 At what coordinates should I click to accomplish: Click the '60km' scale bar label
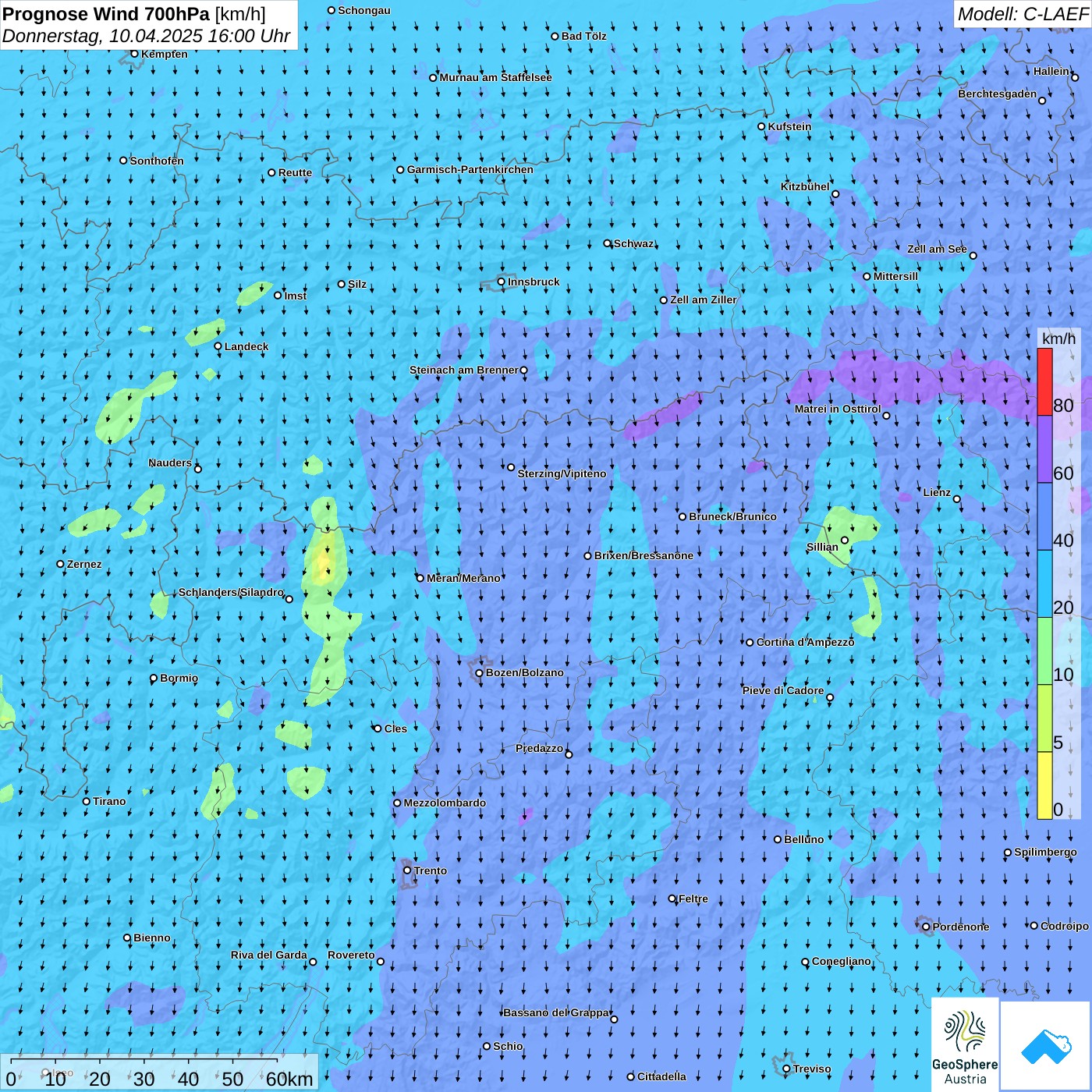(x=289, y=1079)
